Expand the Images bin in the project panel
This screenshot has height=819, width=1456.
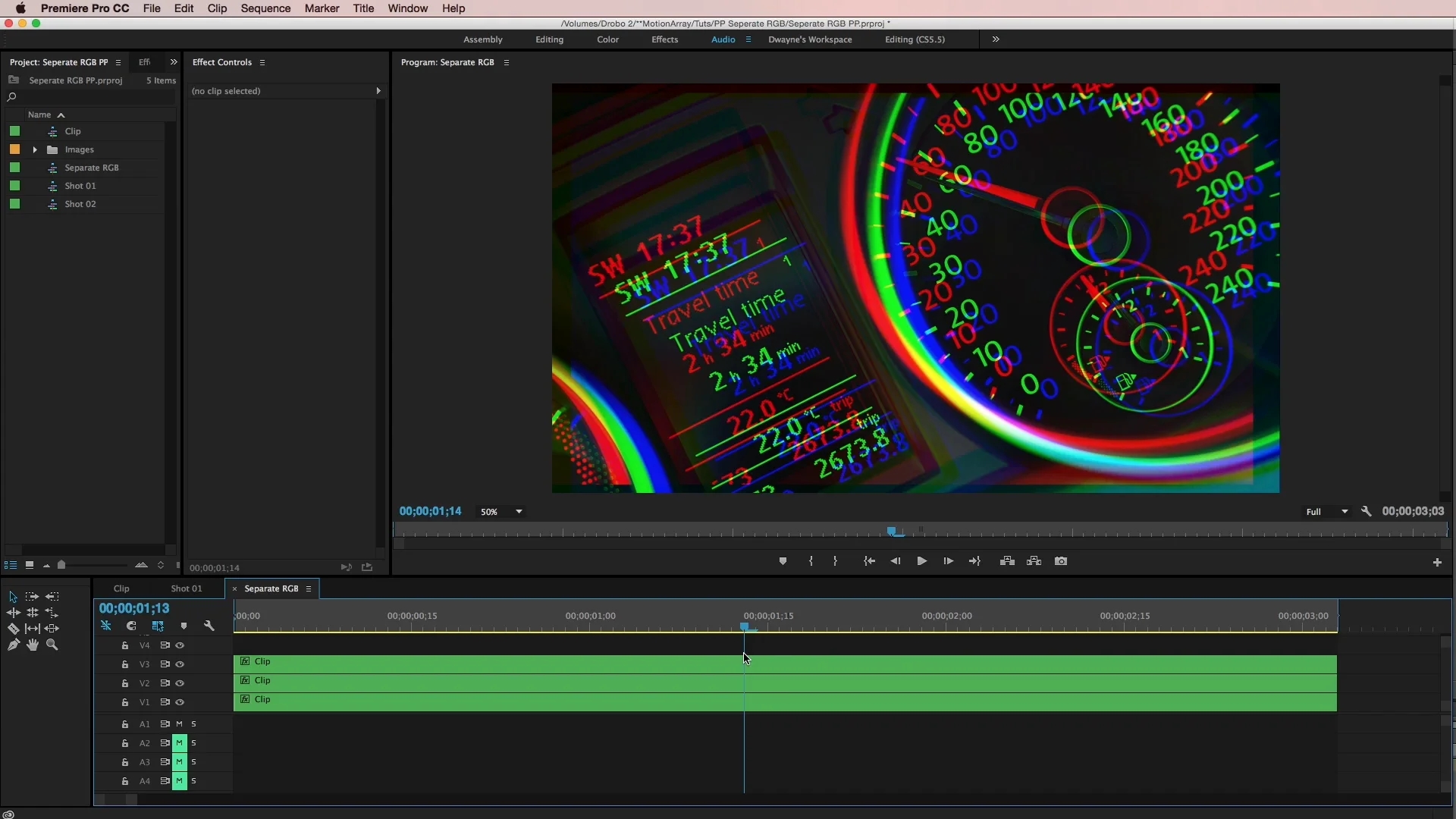point(34,149)
